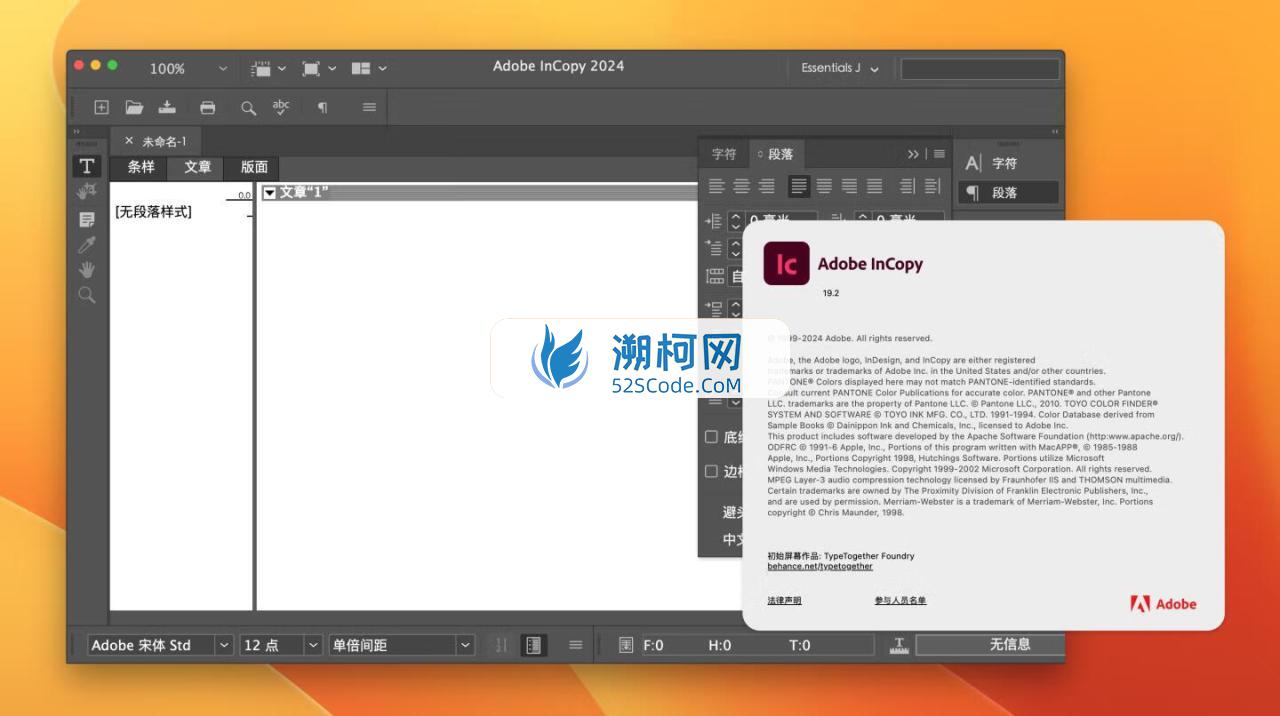Click the double-arrow panel collapse icon
Image resolution: width=1280 pixels, height=716 pixels.
pyautogui.click(x=913, y=154)
